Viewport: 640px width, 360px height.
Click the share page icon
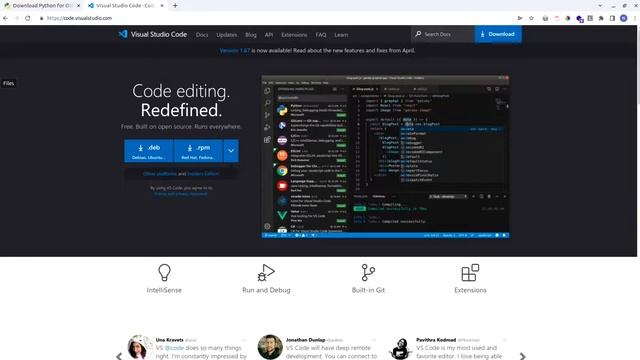[x=520, y=18]
